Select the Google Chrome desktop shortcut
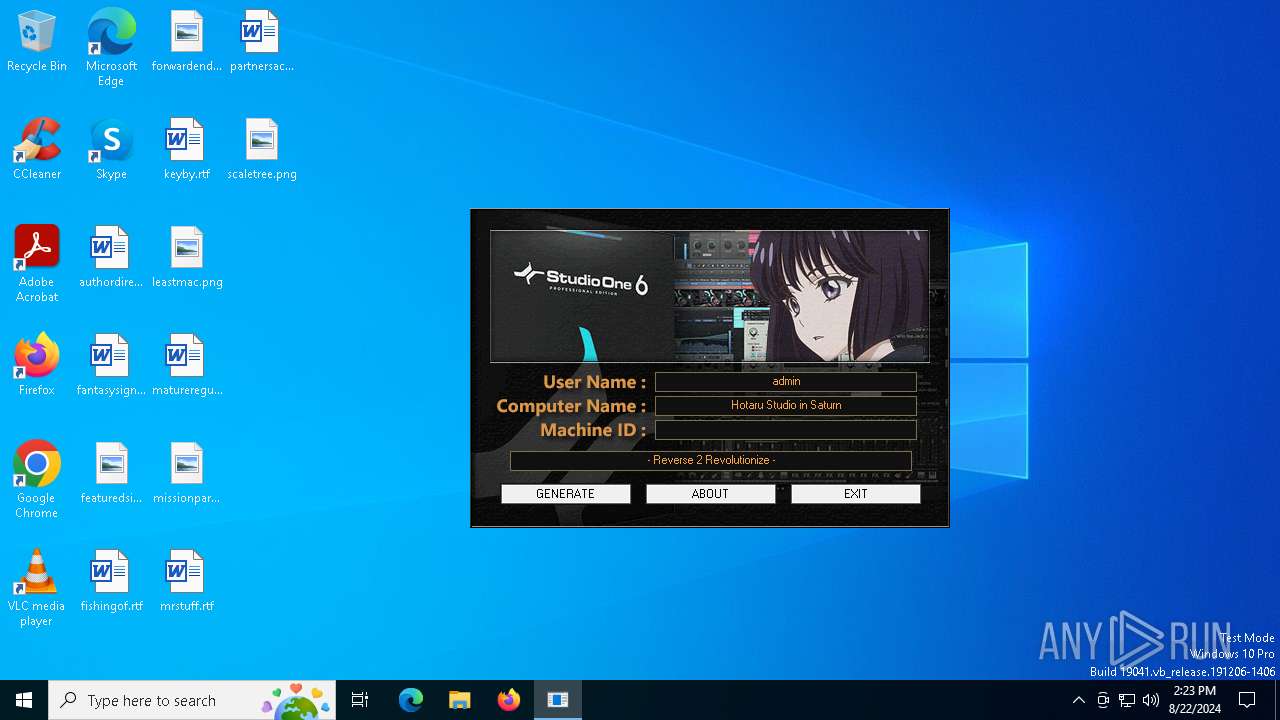 37,480
